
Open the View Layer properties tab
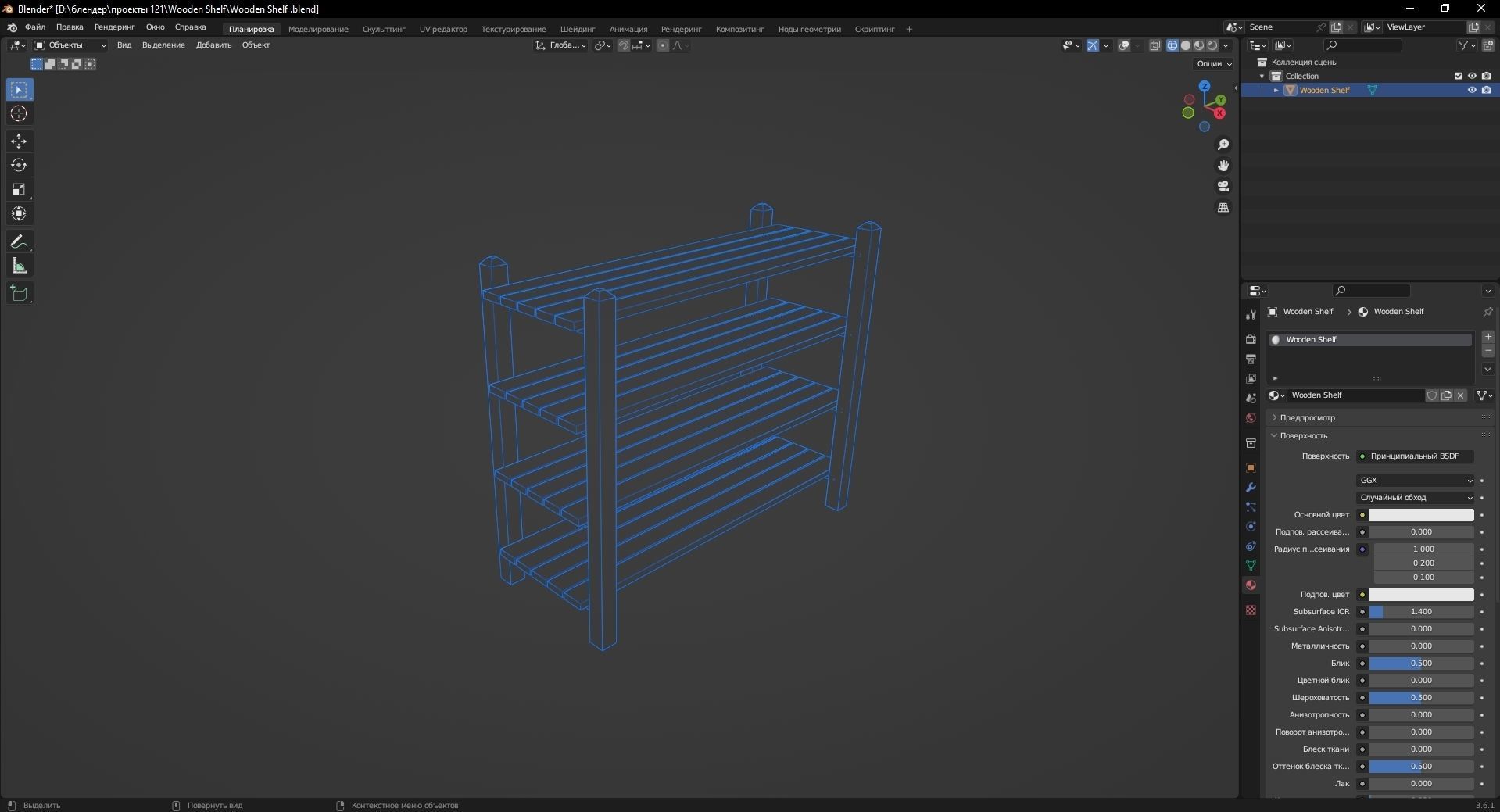[1251, 378]
